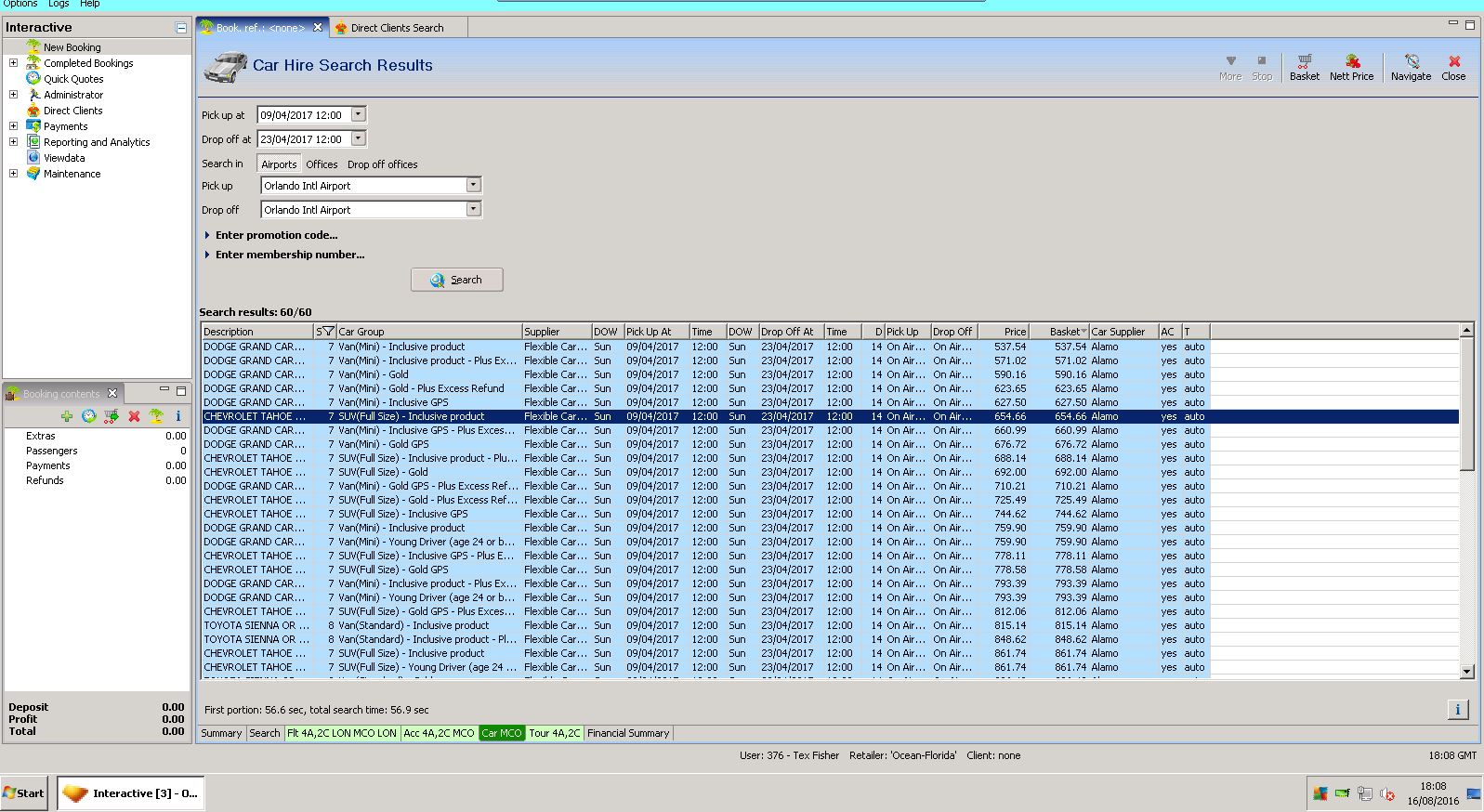Click the Start button on taskbar
The image size is (1484, 812).
(24, 793)
